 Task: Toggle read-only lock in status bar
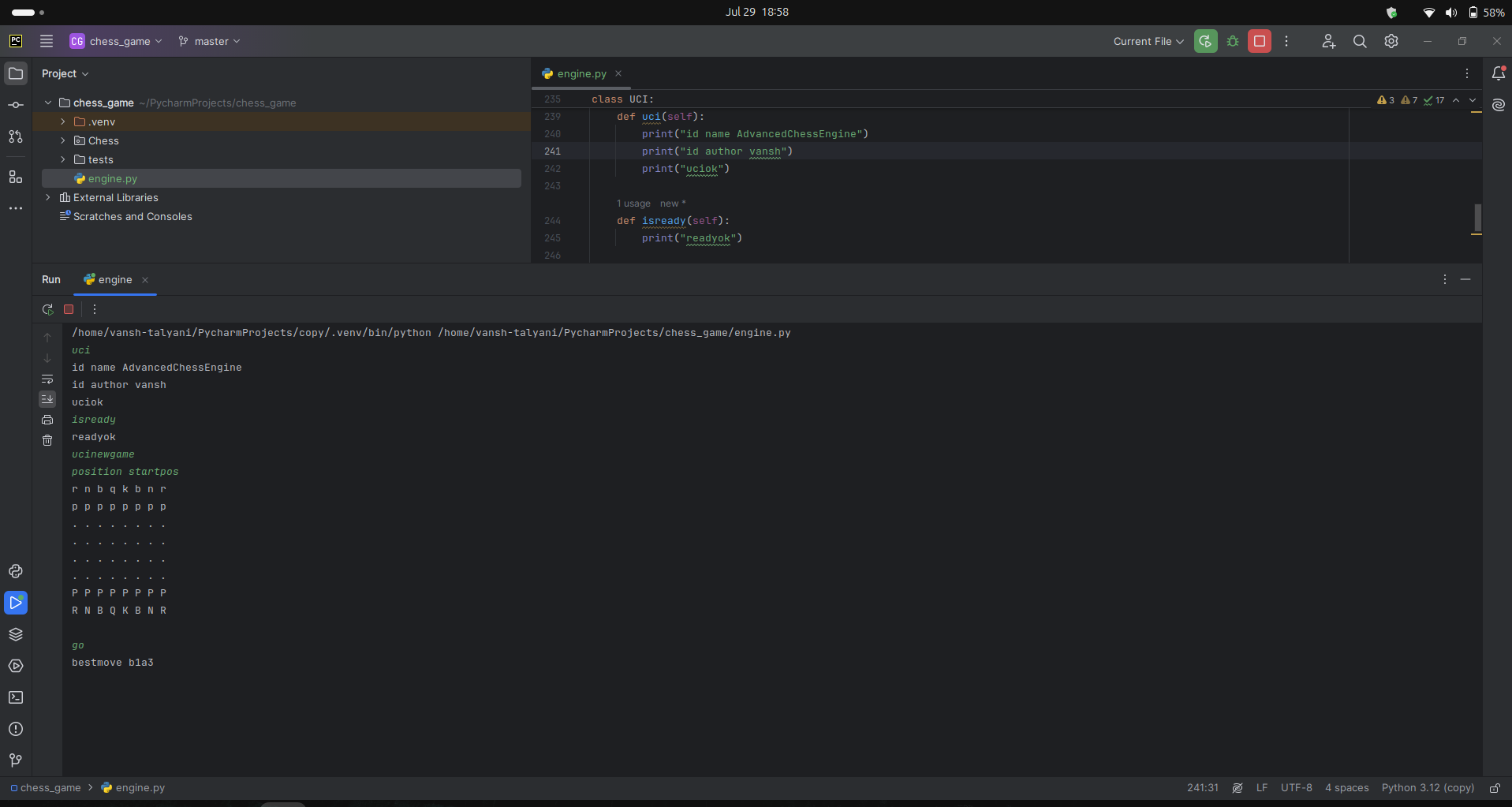point(1495,788)
